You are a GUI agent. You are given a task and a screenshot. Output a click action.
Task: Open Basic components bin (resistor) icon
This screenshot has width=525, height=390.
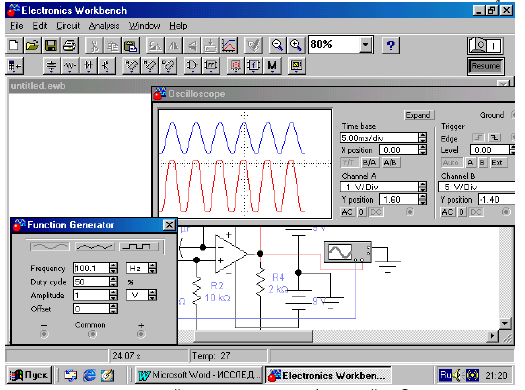coord(70,66)
